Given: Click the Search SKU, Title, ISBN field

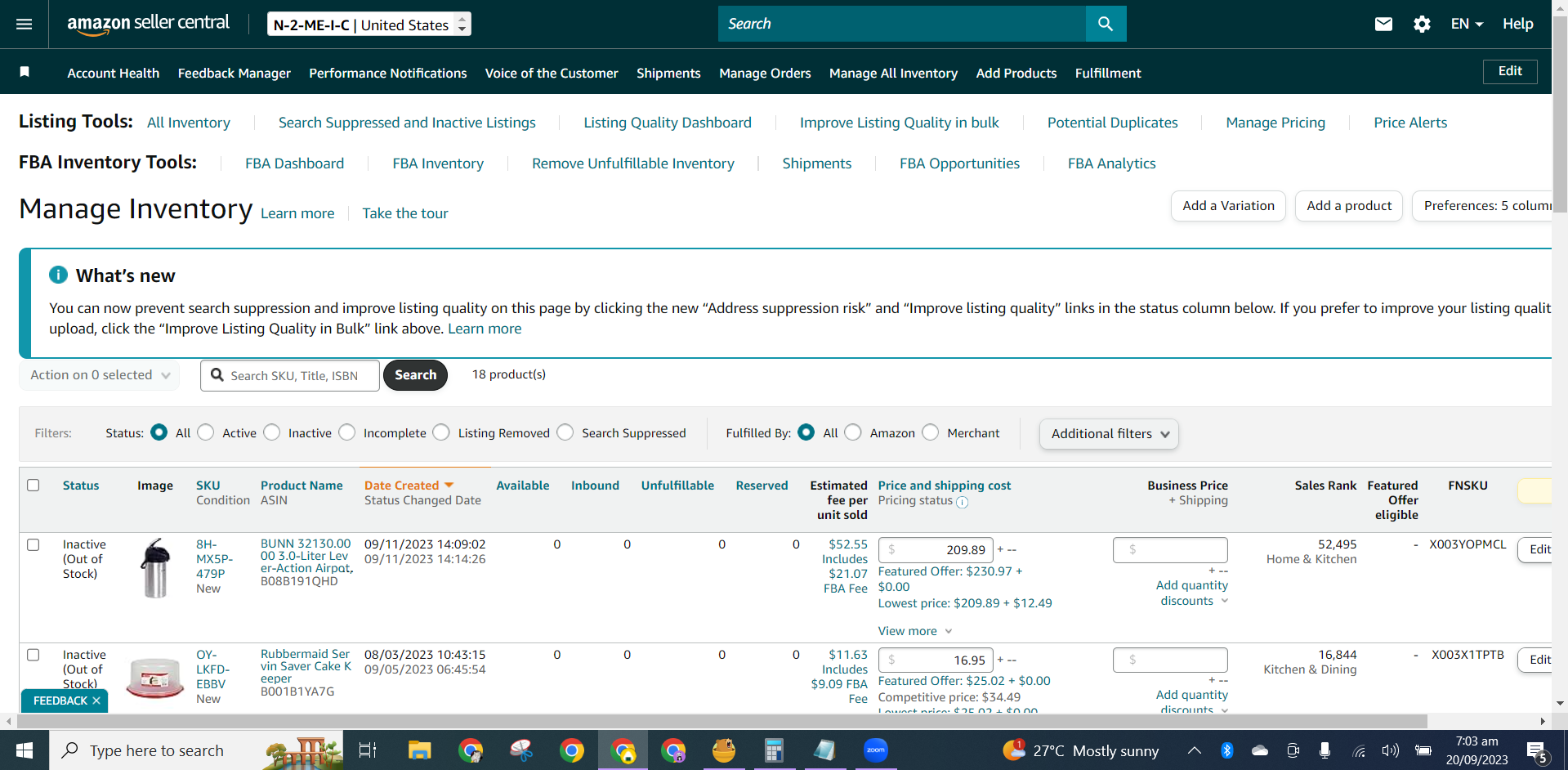Looking at the screenshot, I should coord(290,375).
